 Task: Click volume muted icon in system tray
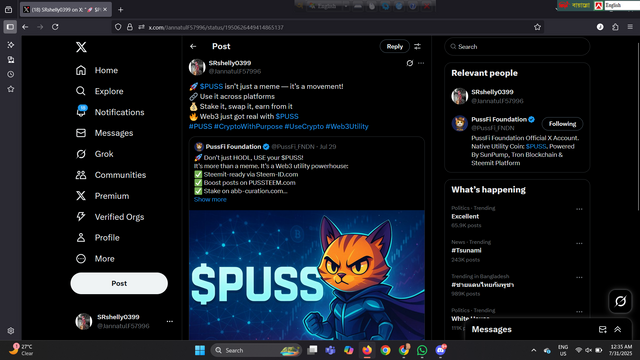tap(588, 350)
